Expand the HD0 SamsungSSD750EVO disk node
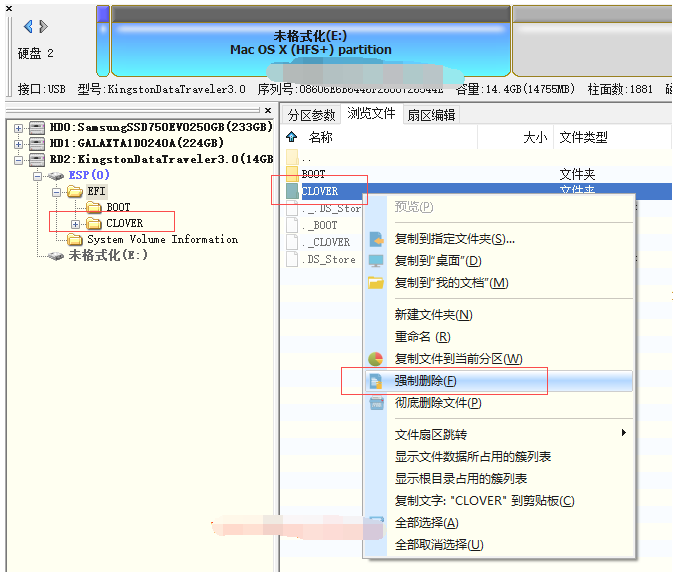676x583 pixels. click(x=19, y=128)
